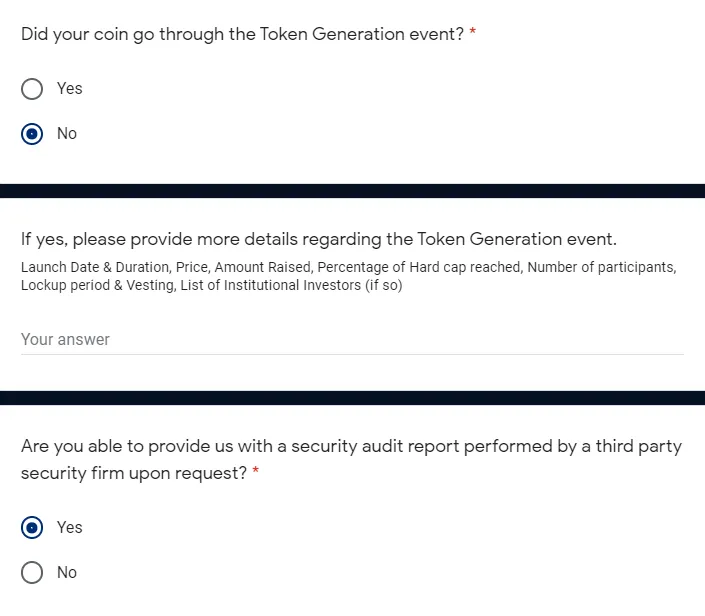Click red asterisk beside Token Generation event question

473,34
